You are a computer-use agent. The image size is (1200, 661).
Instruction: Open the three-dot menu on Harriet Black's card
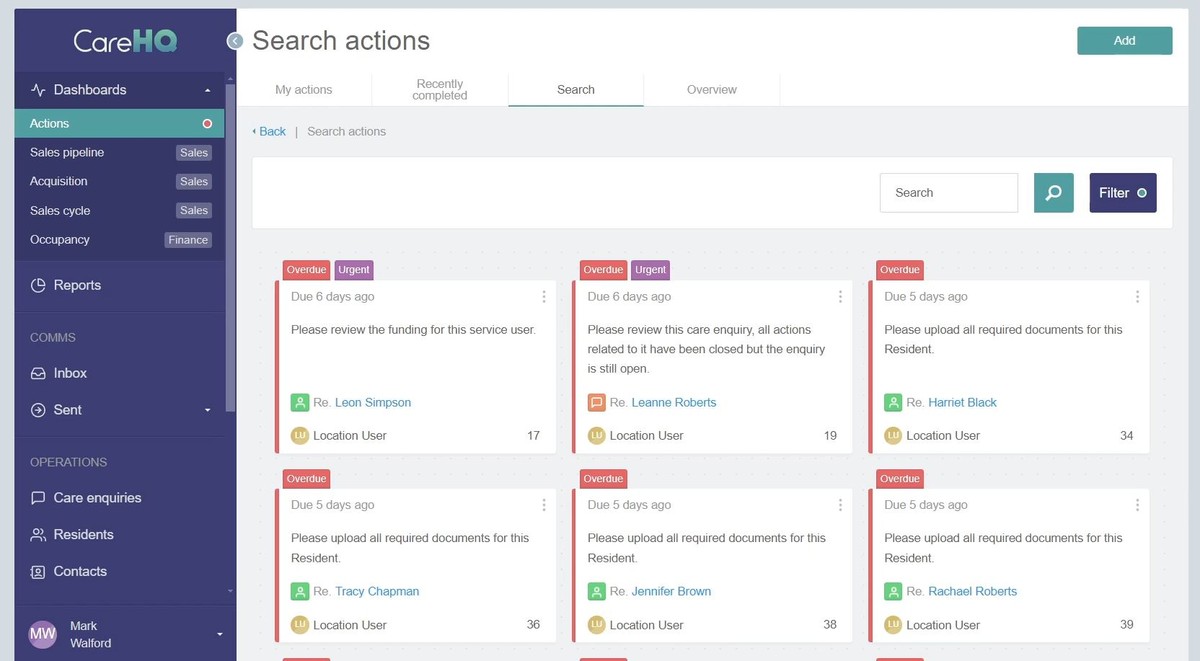pyautogui.click(x=1137, y=296)
